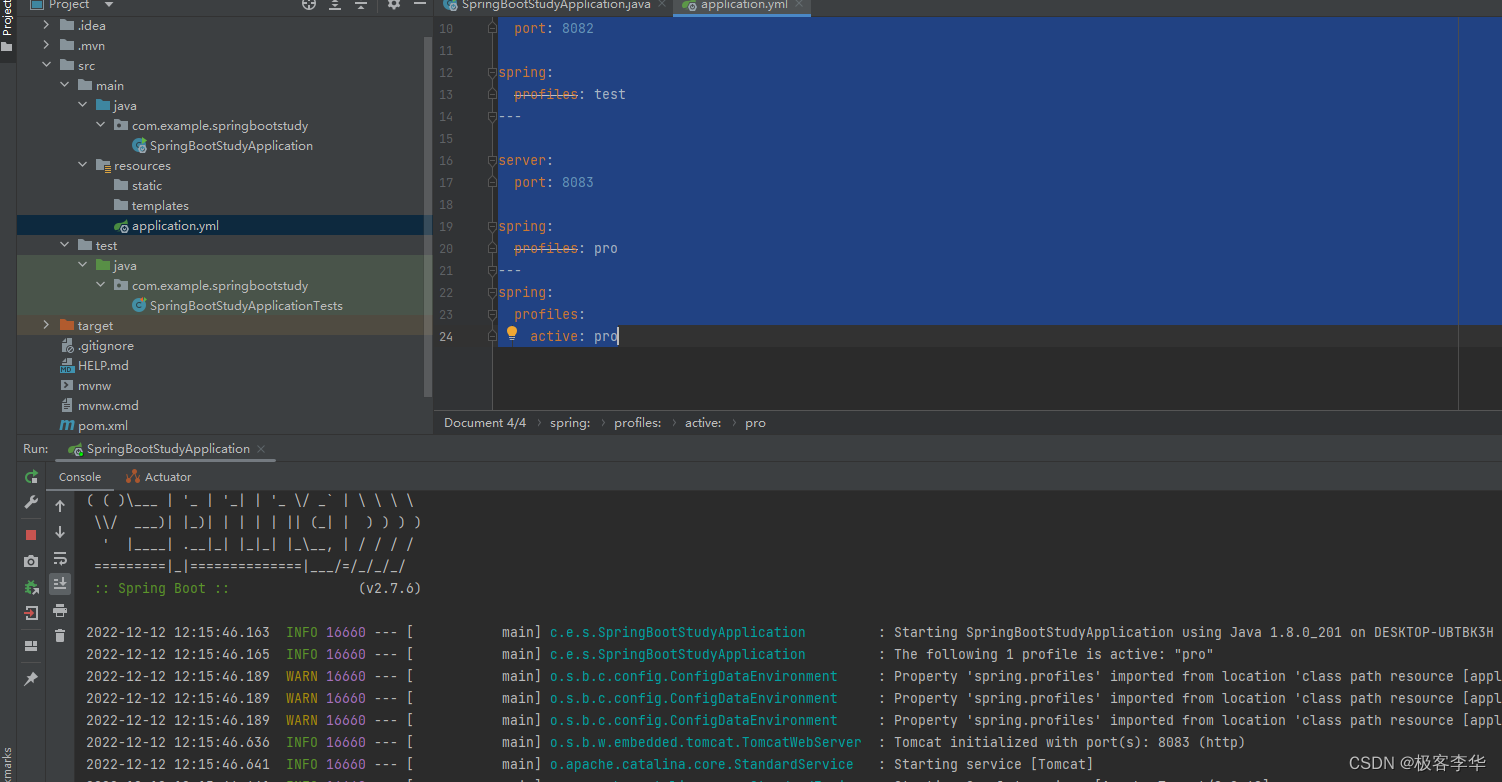The height and width of the screenshot is (782, 1502).
Task: Click 'pro' breadcrumb
Action: pos(755,423)
